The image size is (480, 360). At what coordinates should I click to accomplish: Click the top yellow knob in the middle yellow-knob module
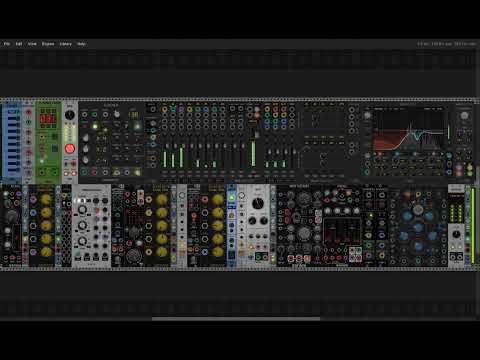pos(162,199)
